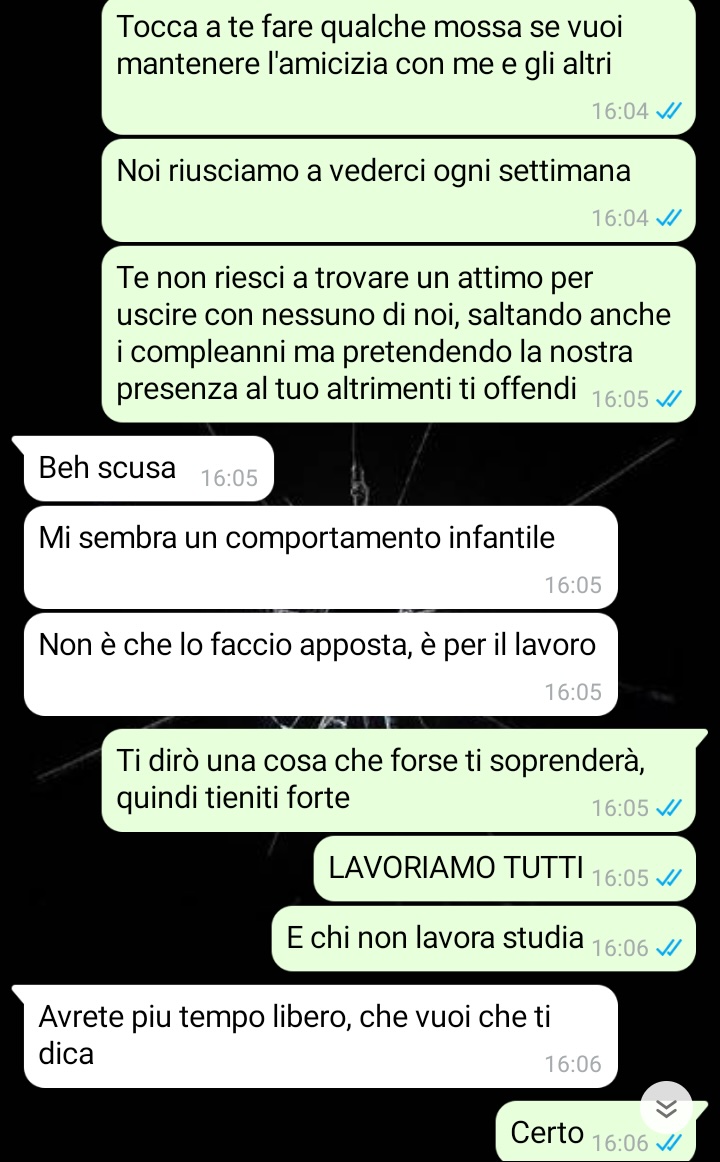Select 'Te non riesci a trovare un attimo' message
This screenshot has height=1162, width=720.
coord(399,334)
